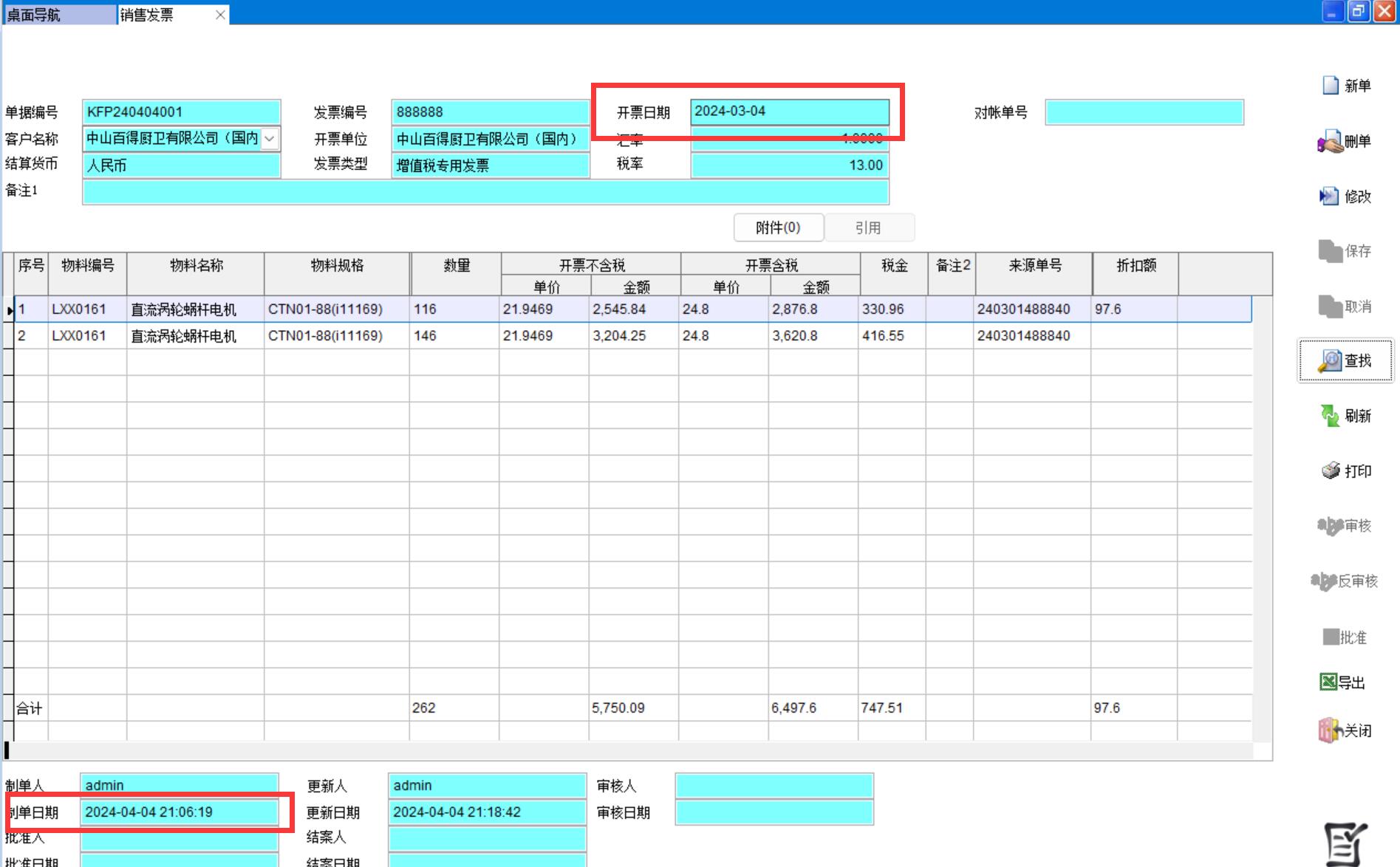Viewport: 1400px width, 867px height.
Task: Click the 引用 button
Action: click(x=868, y=227)
